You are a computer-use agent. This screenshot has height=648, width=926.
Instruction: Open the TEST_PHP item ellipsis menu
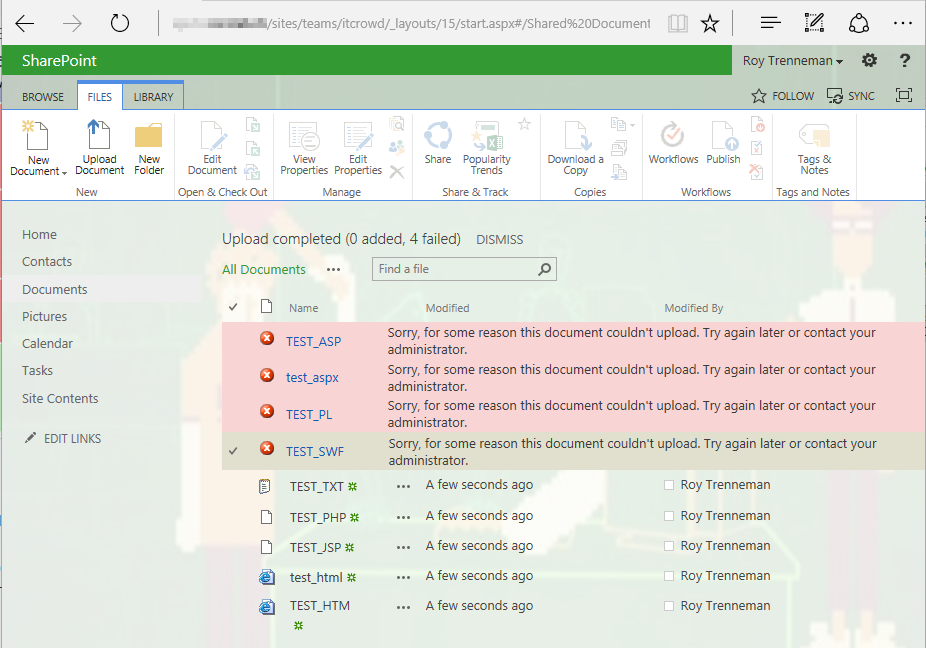pos(403,517)
